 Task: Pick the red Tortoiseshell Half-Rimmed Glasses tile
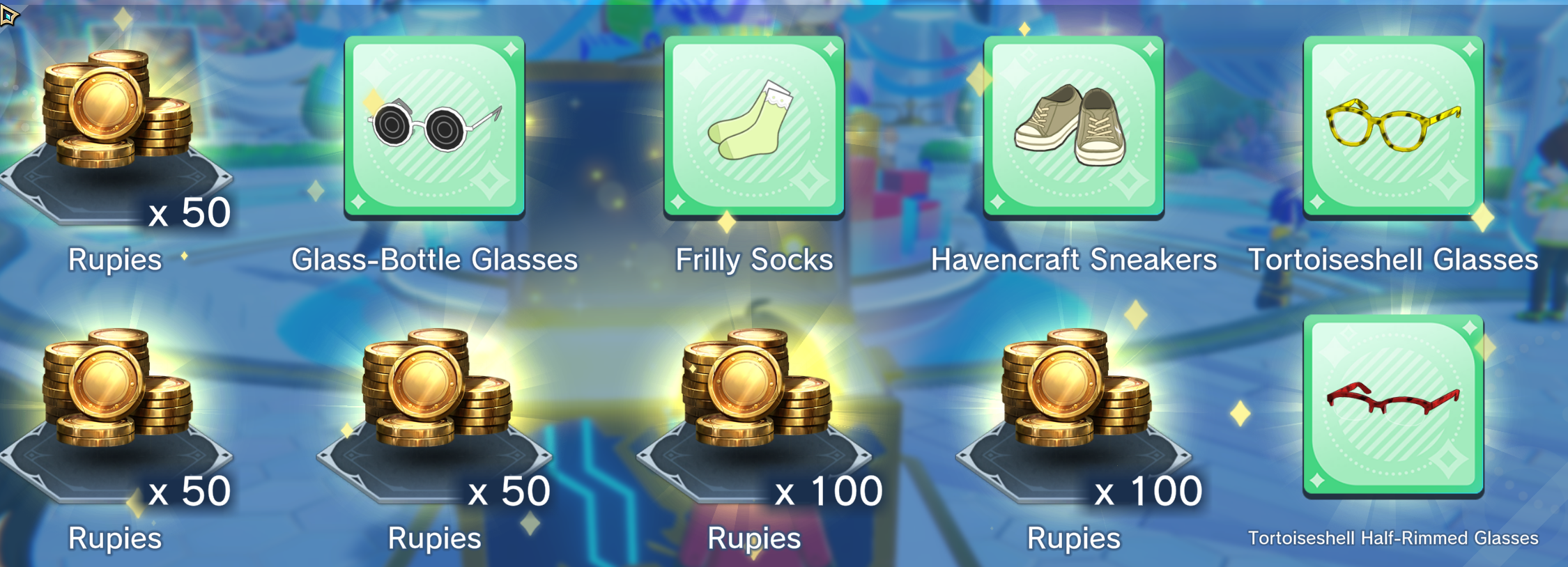(x=1393, y=406)
